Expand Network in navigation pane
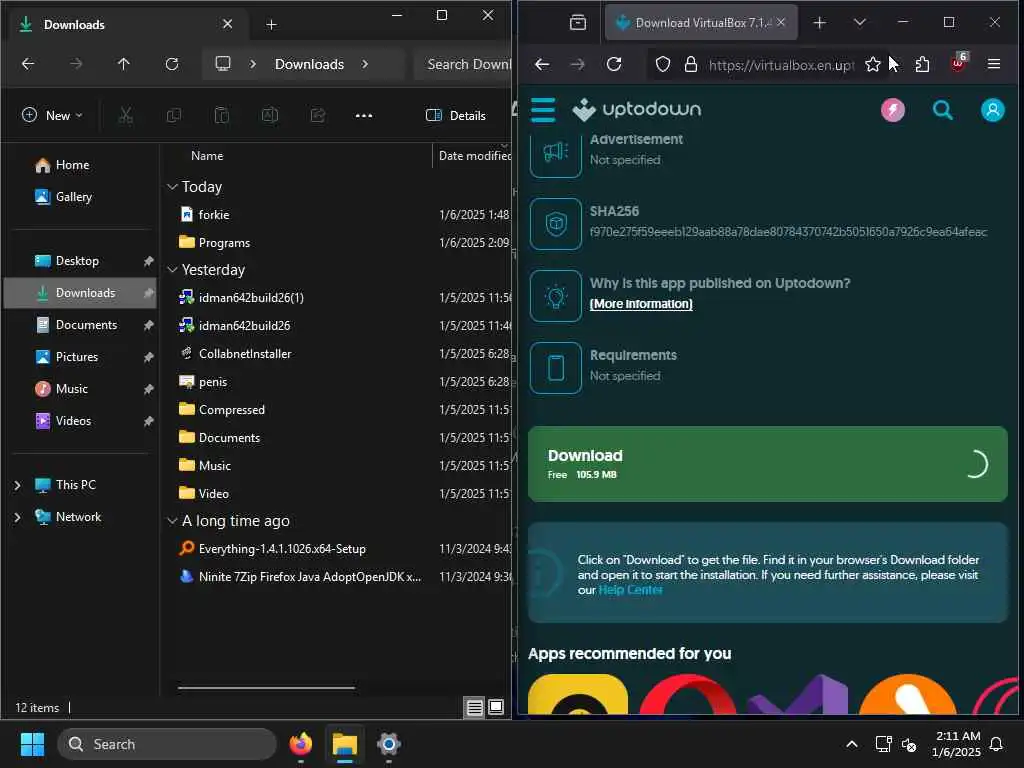 [18, 517]
